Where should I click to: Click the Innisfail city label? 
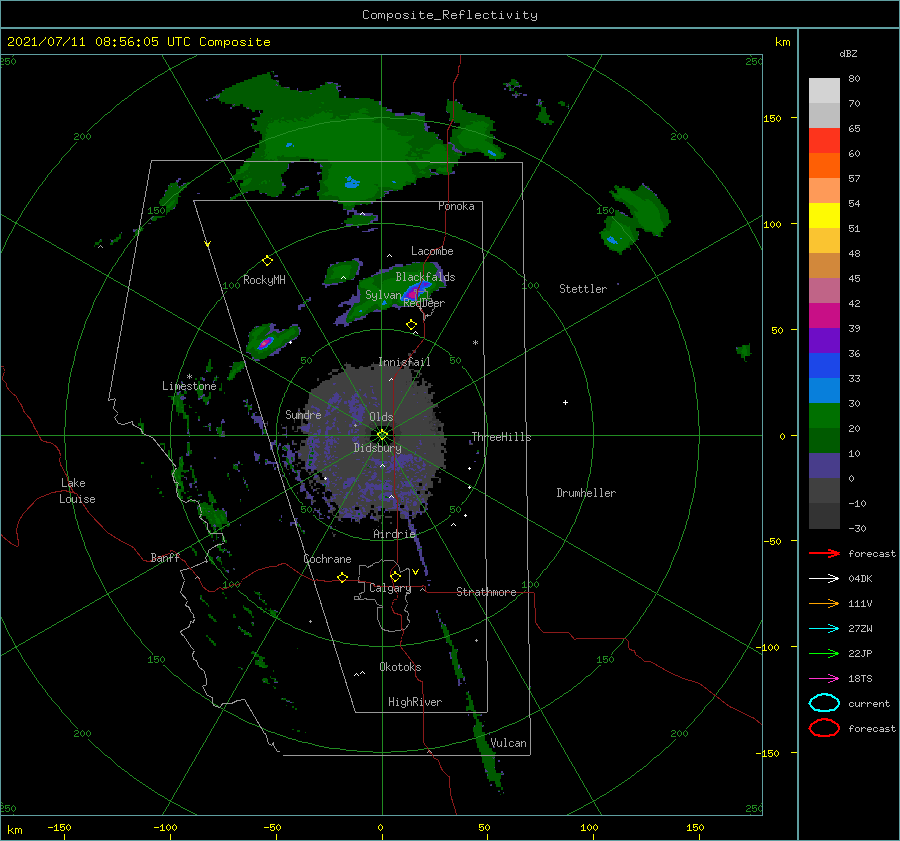pos(404,362)
